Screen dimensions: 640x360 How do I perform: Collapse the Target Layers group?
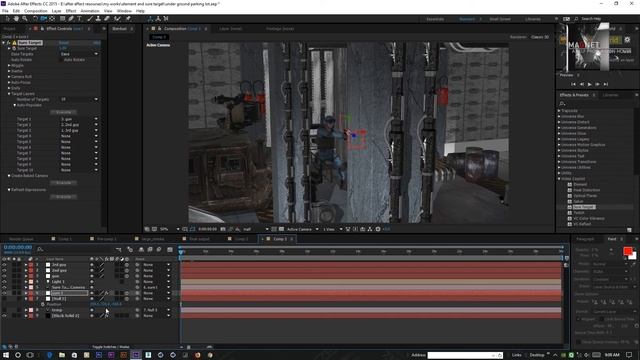(x=9, y=93)
